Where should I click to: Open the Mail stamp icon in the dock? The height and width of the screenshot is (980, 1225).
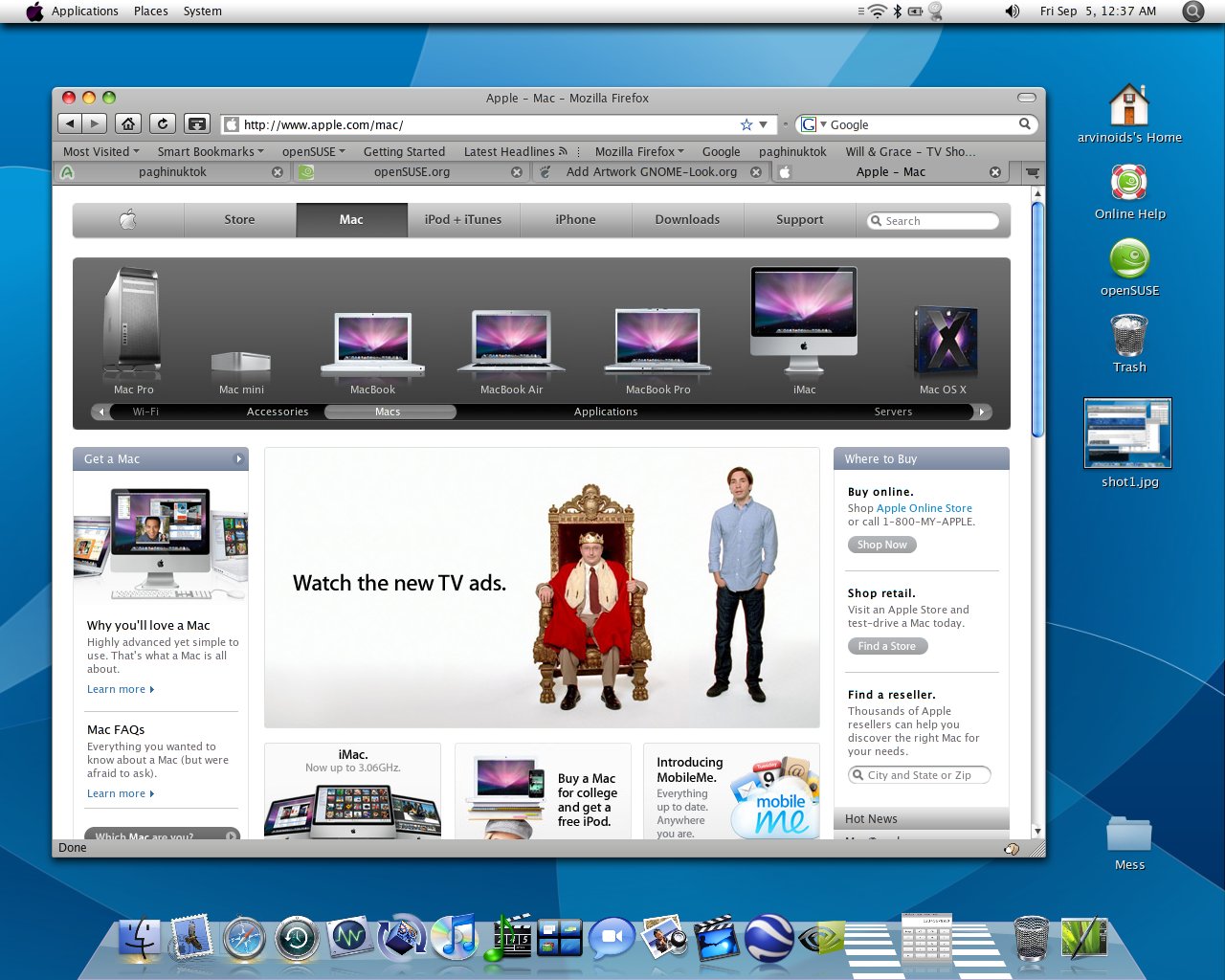pos(191,938)
